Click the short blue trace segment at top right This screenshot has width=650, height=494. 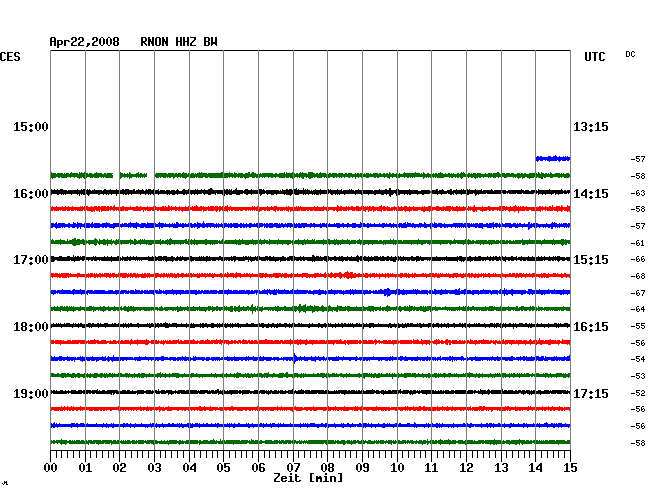tap(553, 158)
